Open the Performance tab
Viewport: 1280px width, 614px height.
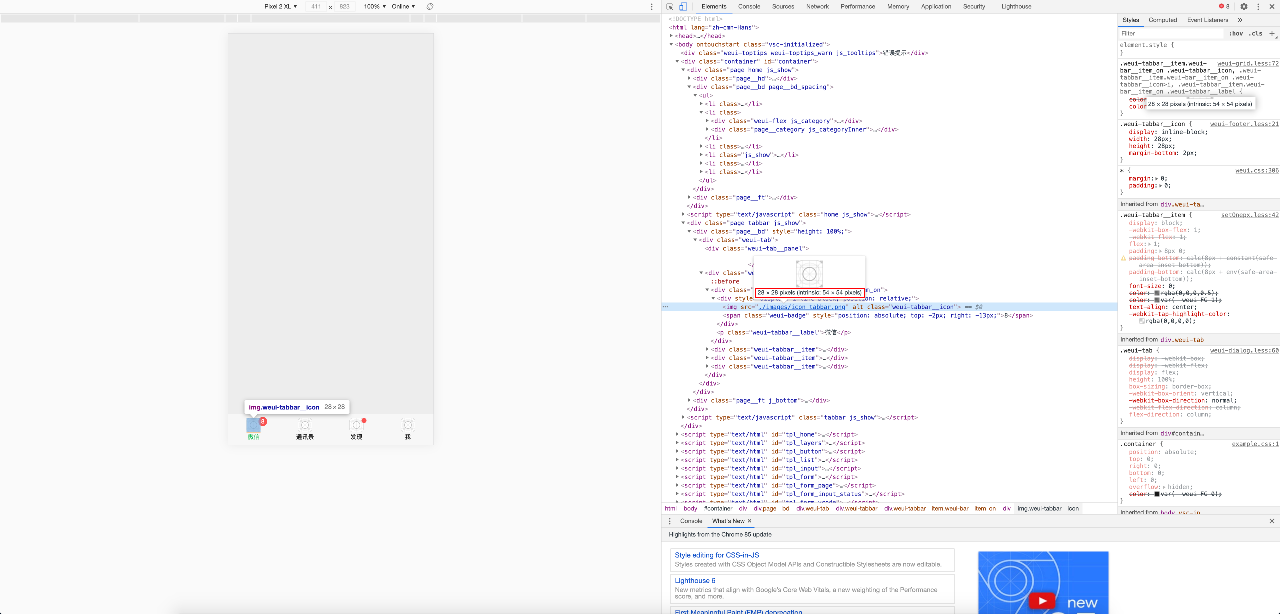pyautogui.click(x=857, y=6)
